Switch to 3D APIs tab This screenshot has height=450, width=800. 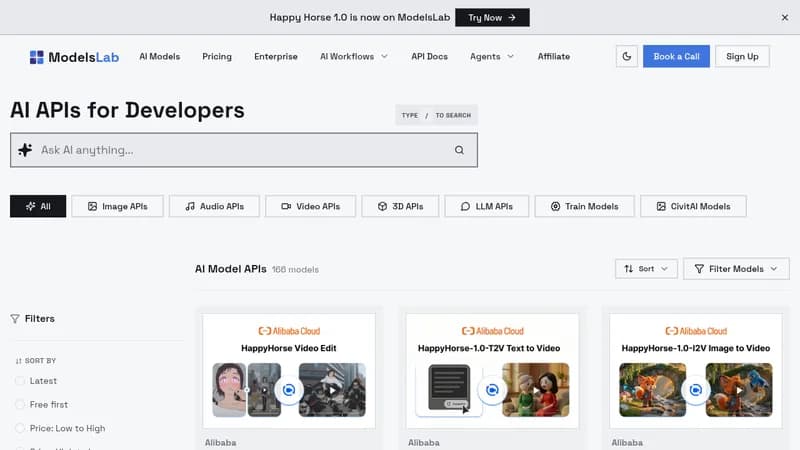click(x=400, y=206)
